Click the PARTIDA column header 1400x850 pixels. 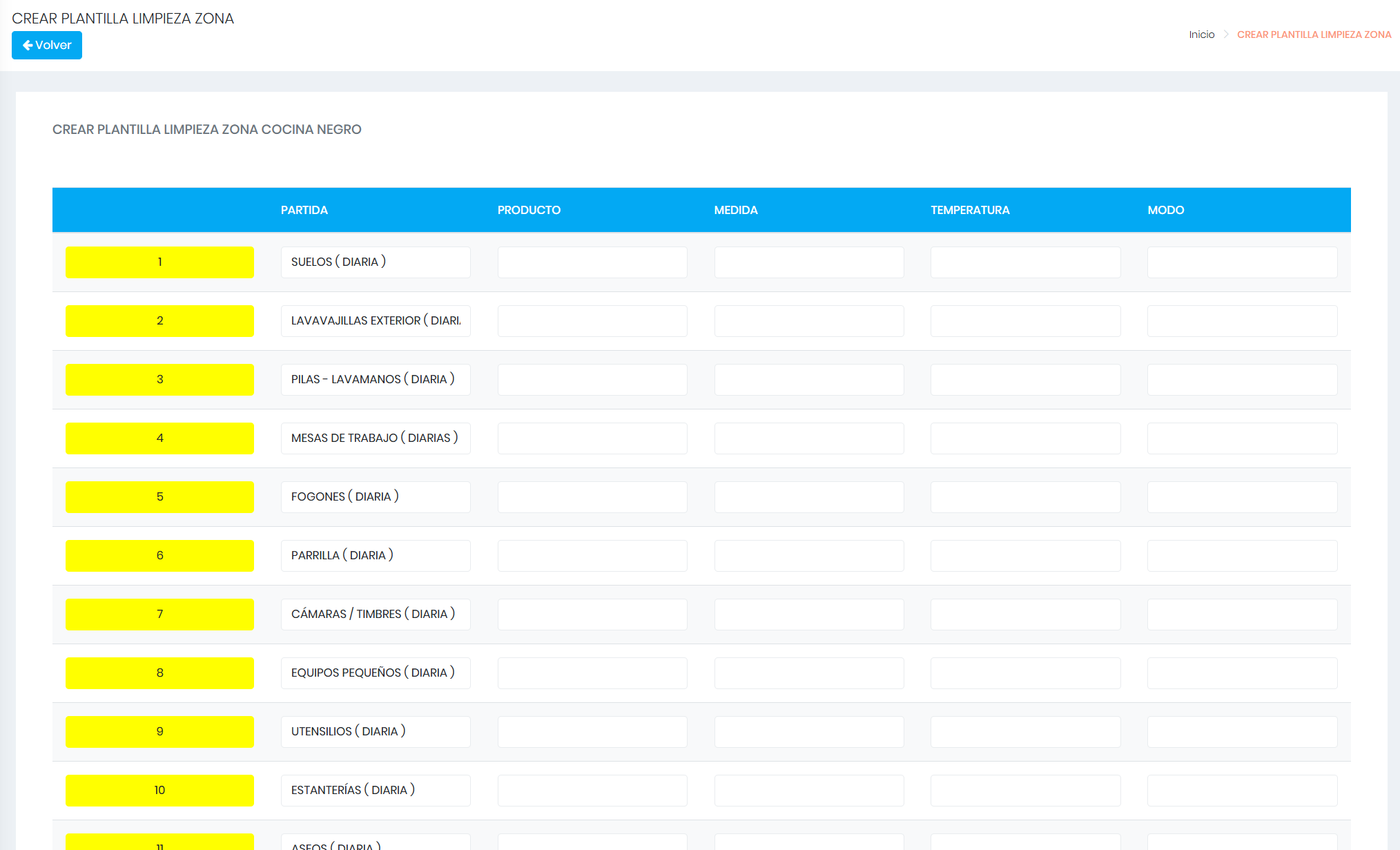pyautogui.click(x=304, y=210)
